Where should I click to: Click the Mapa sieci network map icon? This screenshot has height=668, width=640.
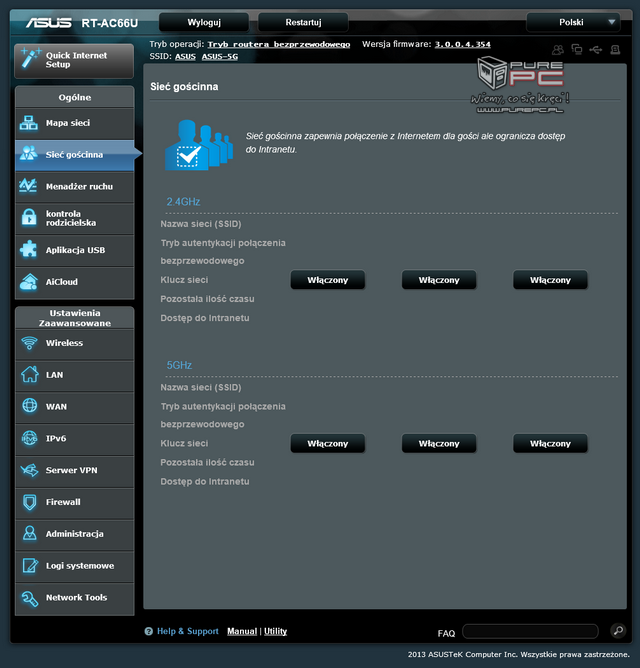(29, 123)
